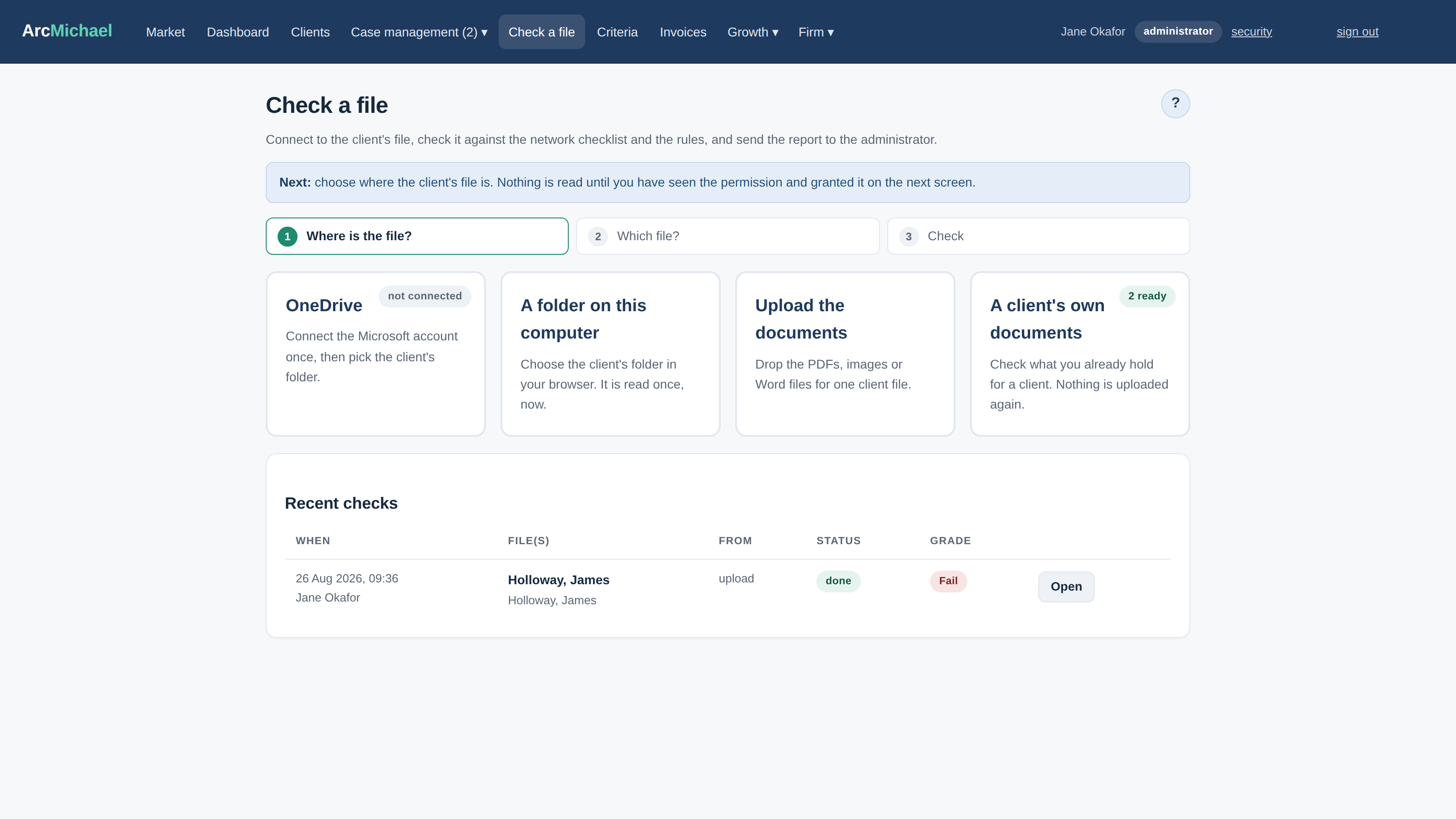
Task: Open the Holloway, James recent check
Action: tap(1066, 586)
